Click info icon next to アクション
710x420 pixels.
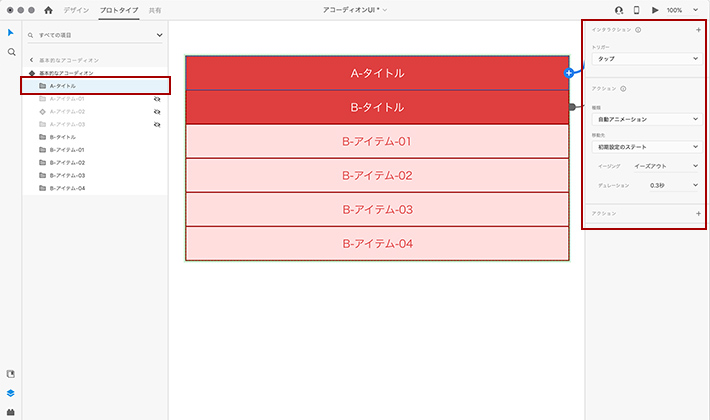623,89
